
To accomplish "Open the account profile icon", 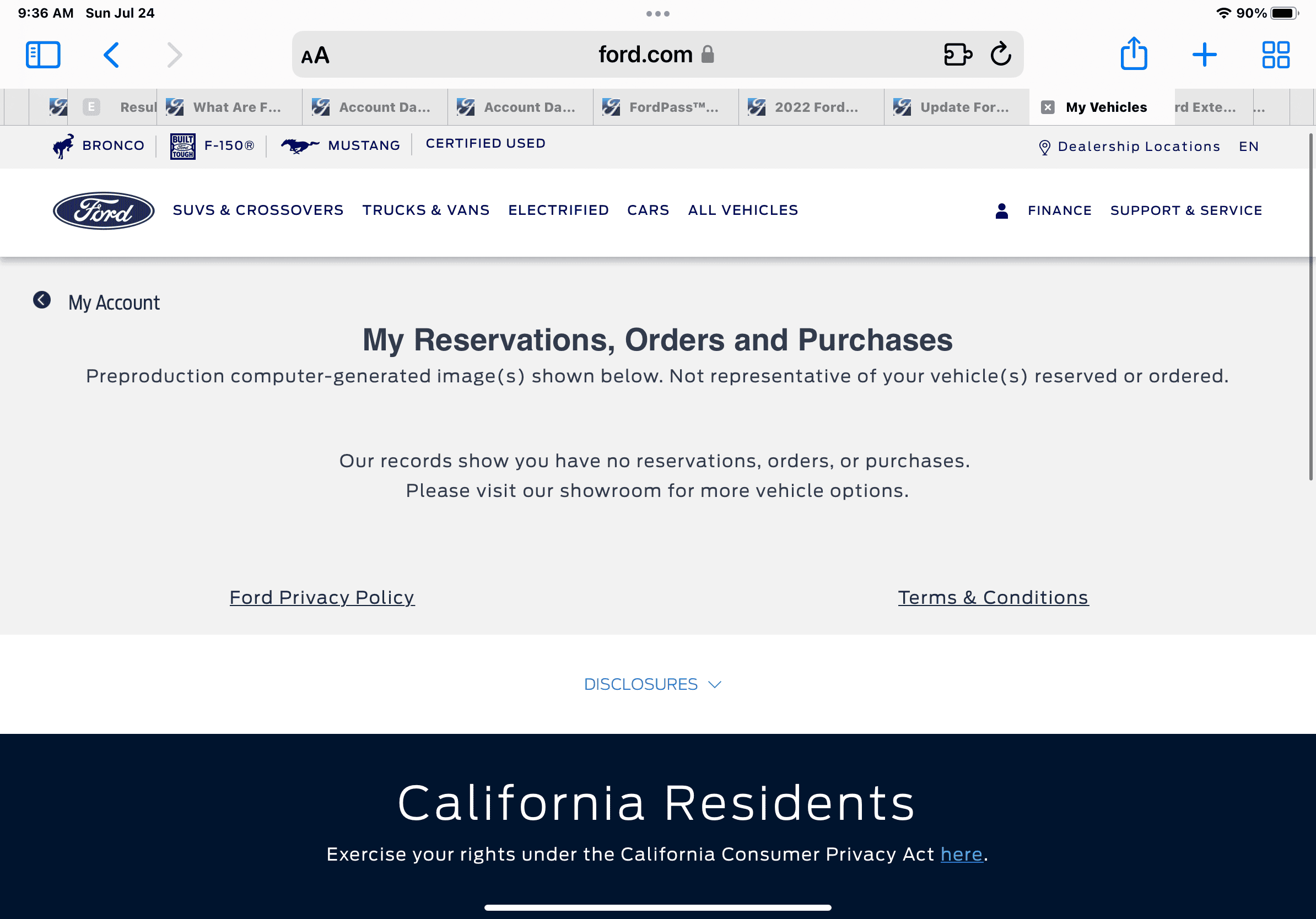I will [x=1001, y=211].
